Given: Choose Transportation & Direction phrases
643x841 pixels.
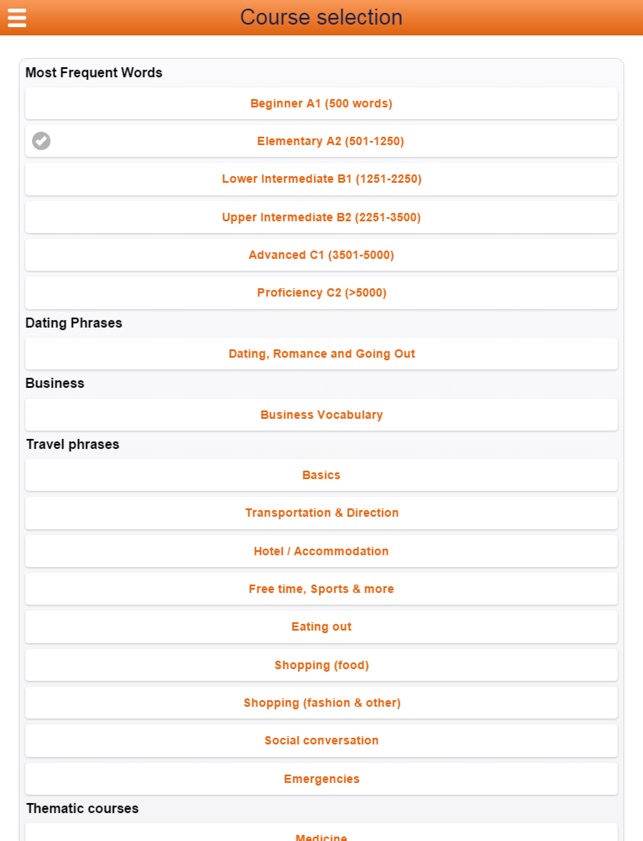Looking at the screenshot, I should [x=321, y=513].
